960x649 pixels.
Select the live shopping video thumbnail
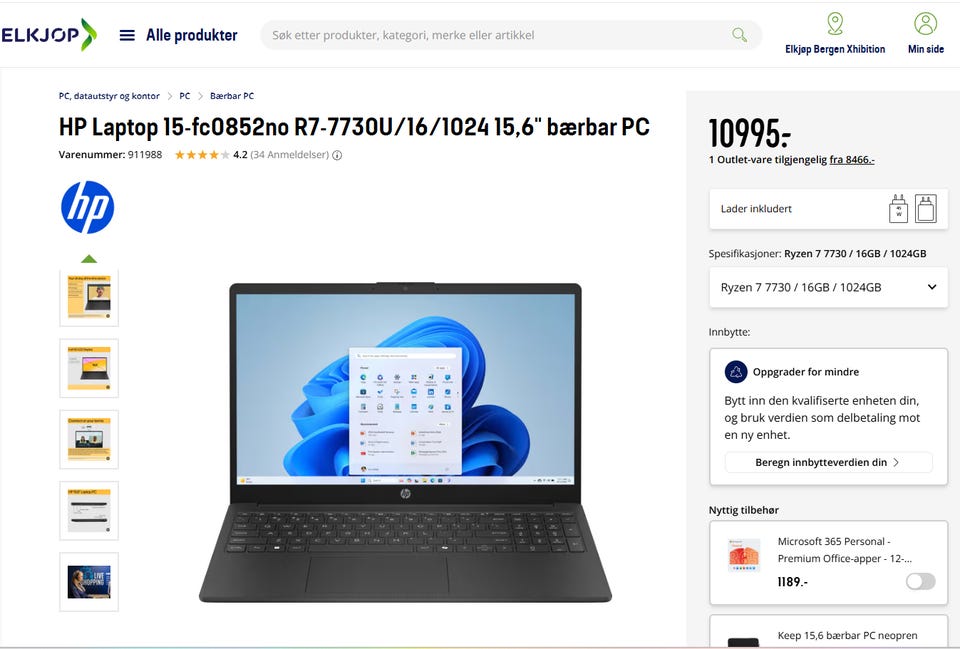pyautogui.click(x=89, y=582)
